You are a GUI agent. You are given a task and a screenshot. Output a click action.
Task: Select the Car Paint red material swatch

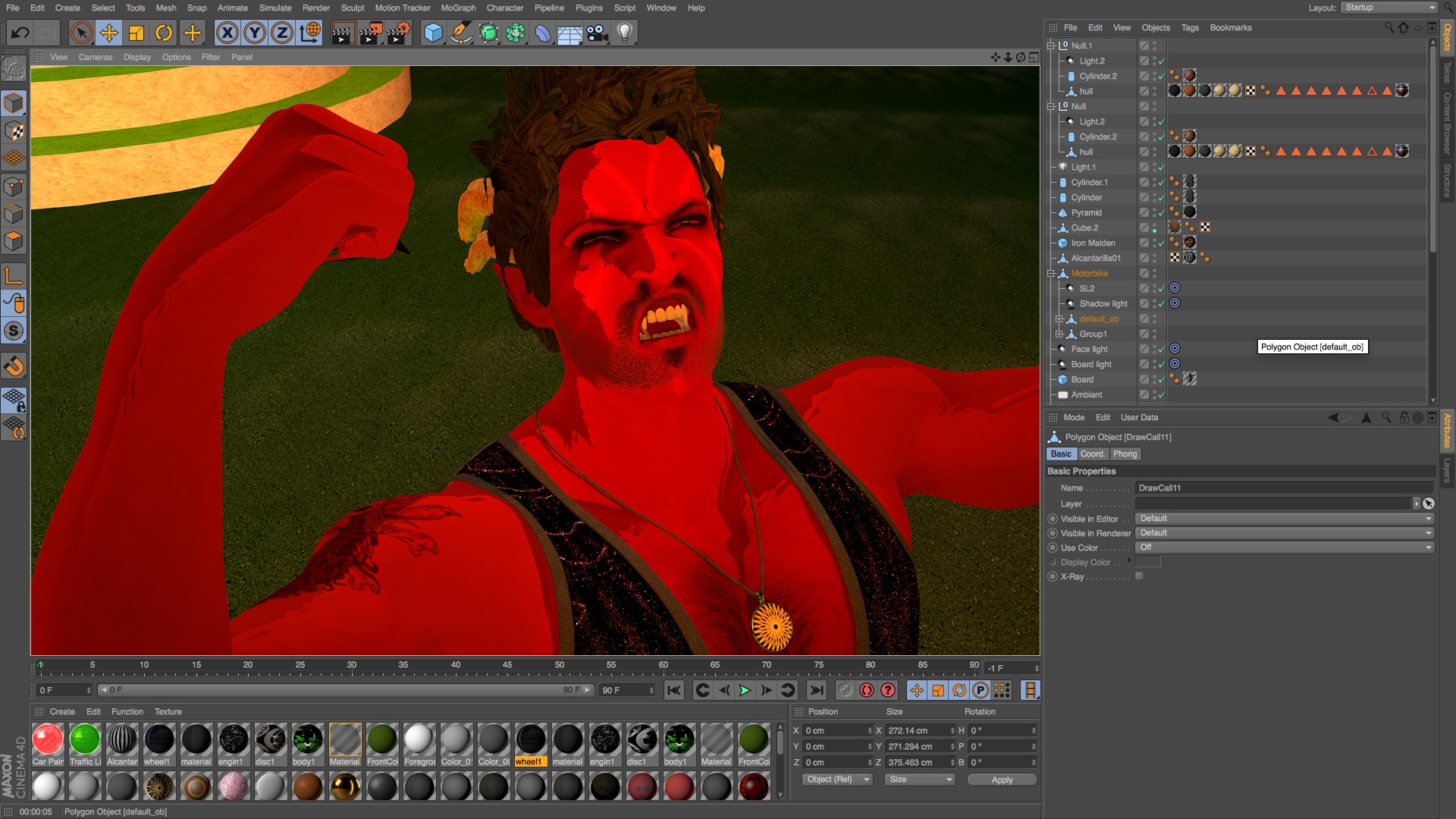tap(48, 739)
